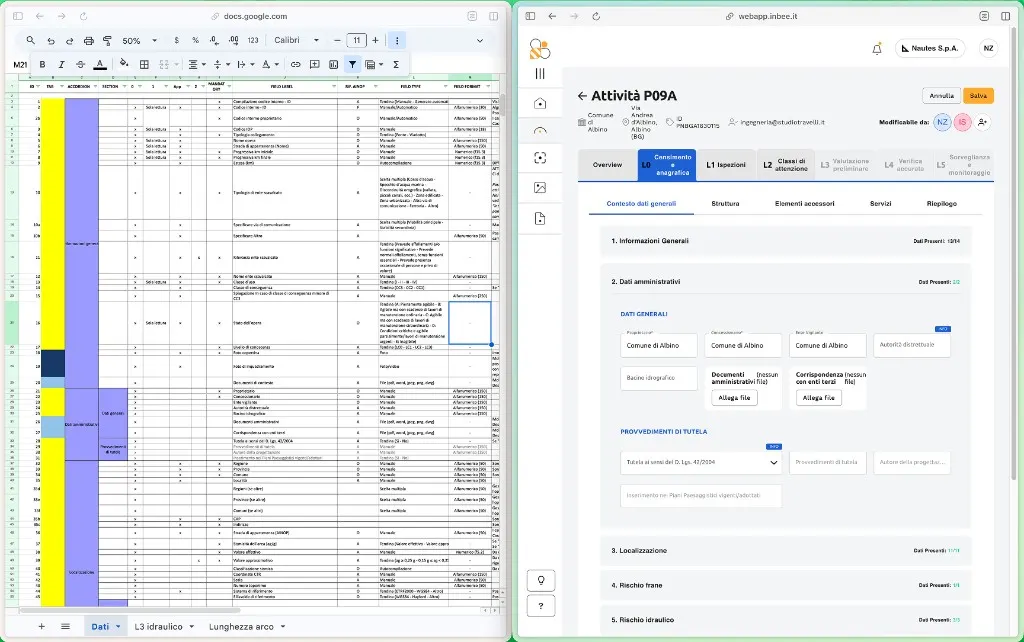Increase decimal places
Viewport: 1024px width, 642px height.
[x=233, y=40]
